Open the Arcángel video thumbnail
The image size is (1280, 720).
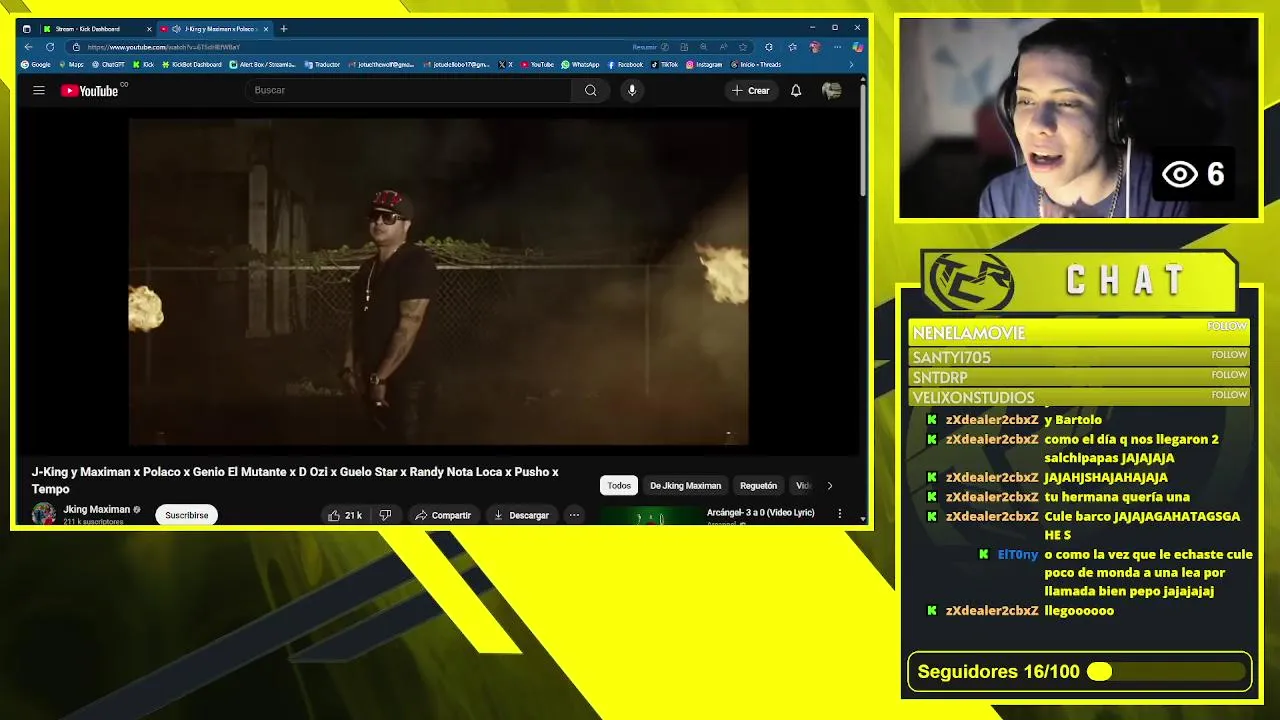(651, 515)
